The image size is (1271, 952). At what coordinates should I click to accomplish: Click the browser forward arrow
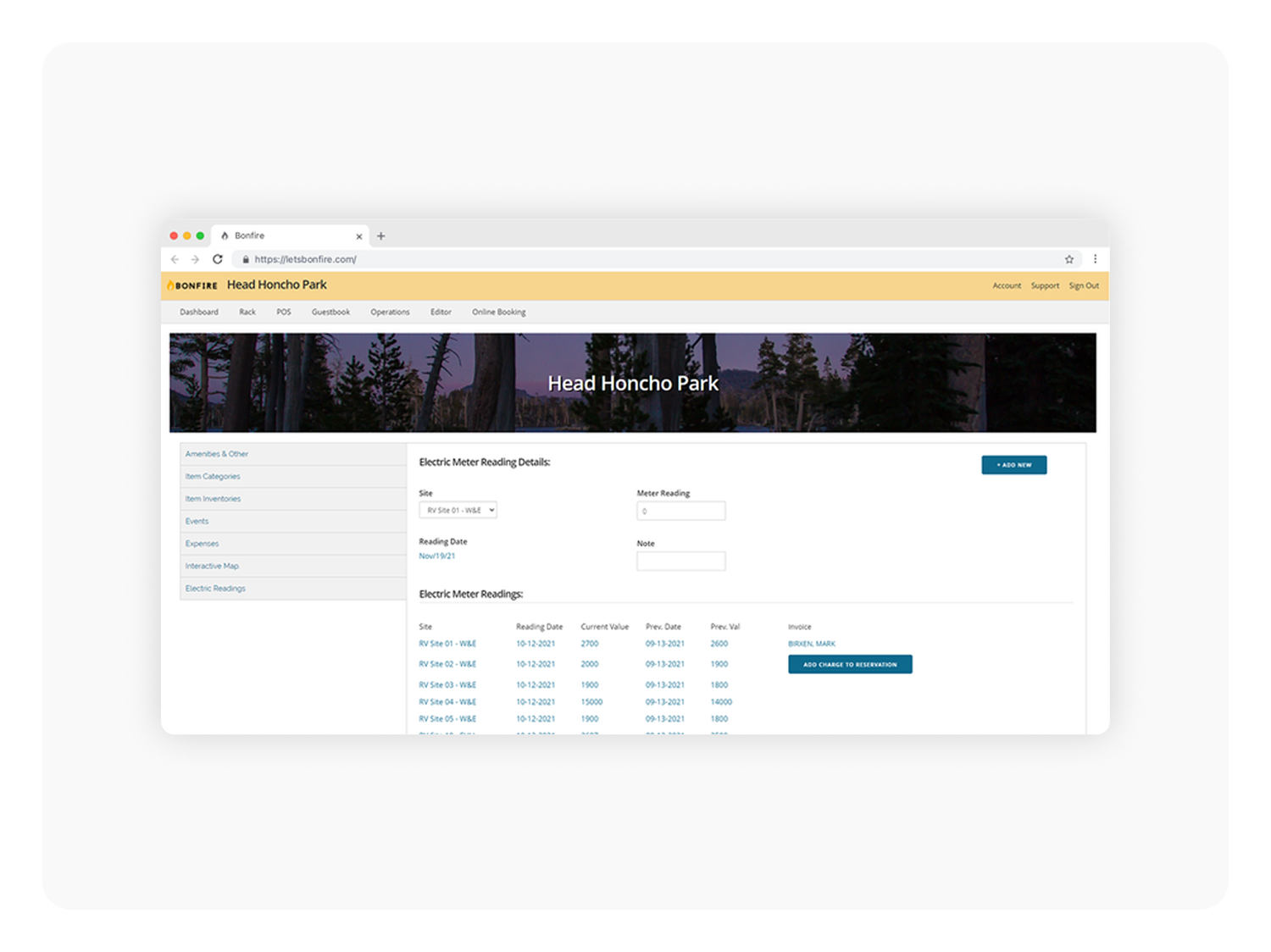click(195, 259)
